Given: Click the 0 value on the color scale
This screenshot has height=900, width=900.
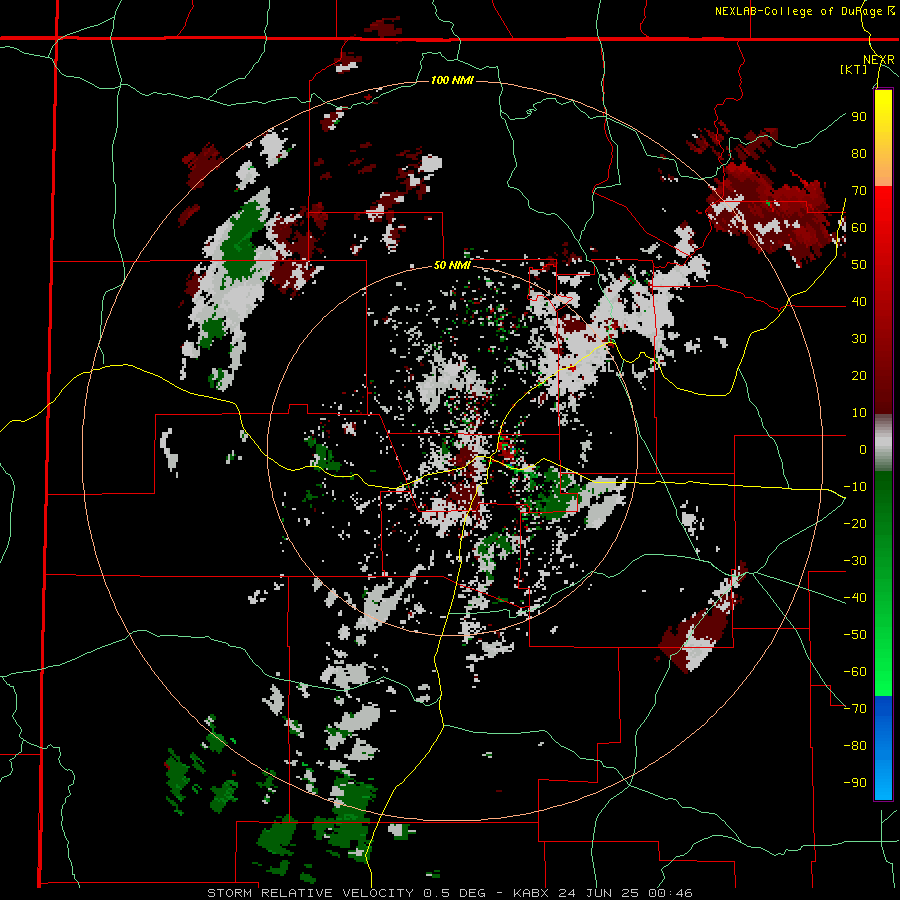Looking at the screenshot, I should 863,449.
